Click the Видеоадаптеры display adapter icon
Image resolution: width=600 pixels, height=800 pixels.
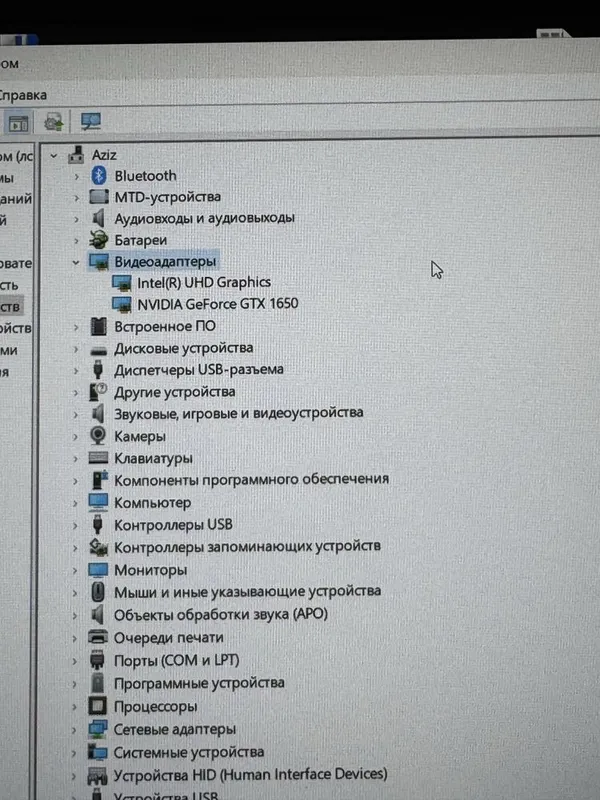[x=98, y=261]
